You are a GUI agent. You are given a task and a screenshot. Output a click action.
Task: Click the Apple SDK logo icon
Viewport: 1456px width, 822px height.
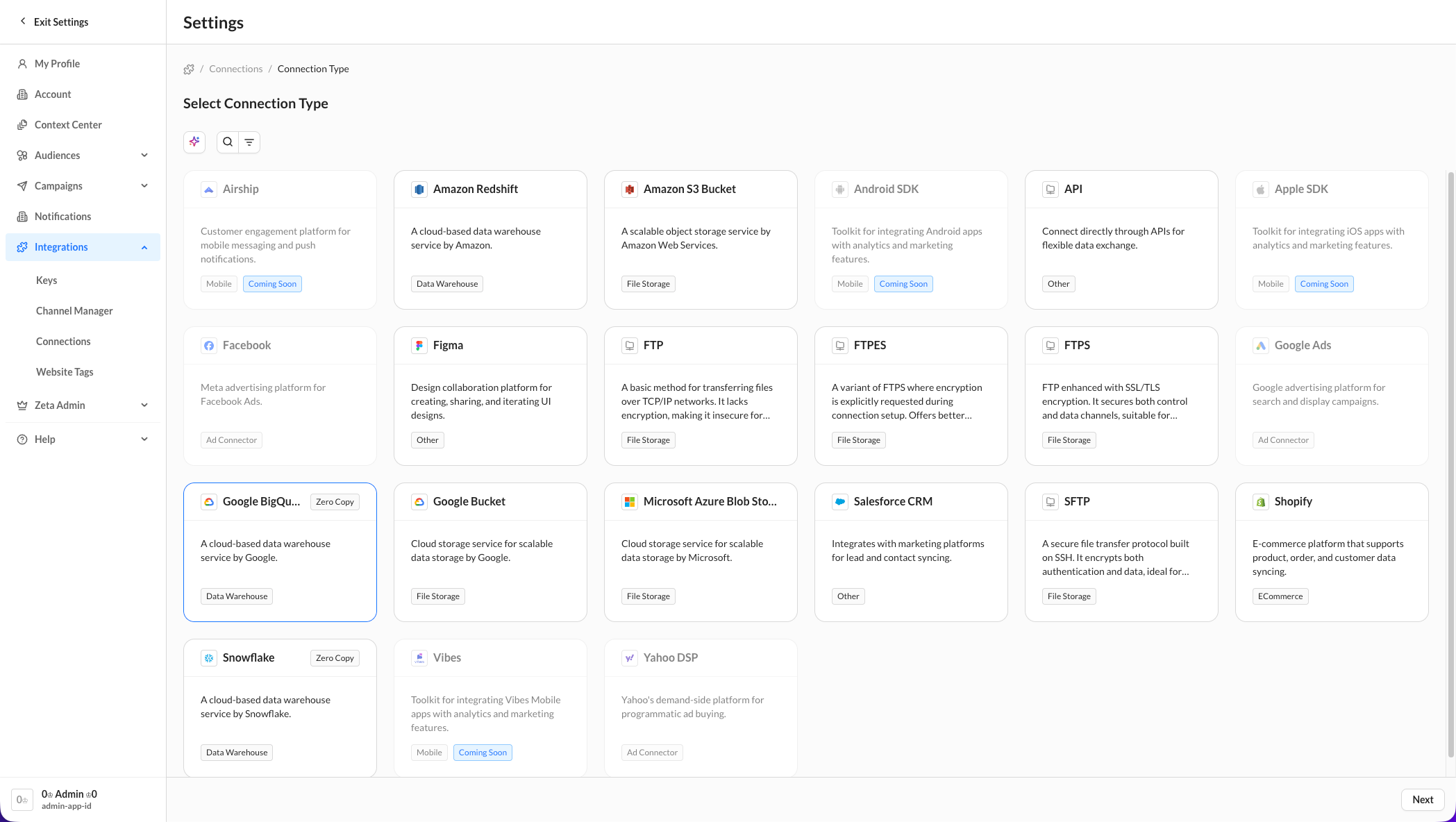tap(1261, 190)
